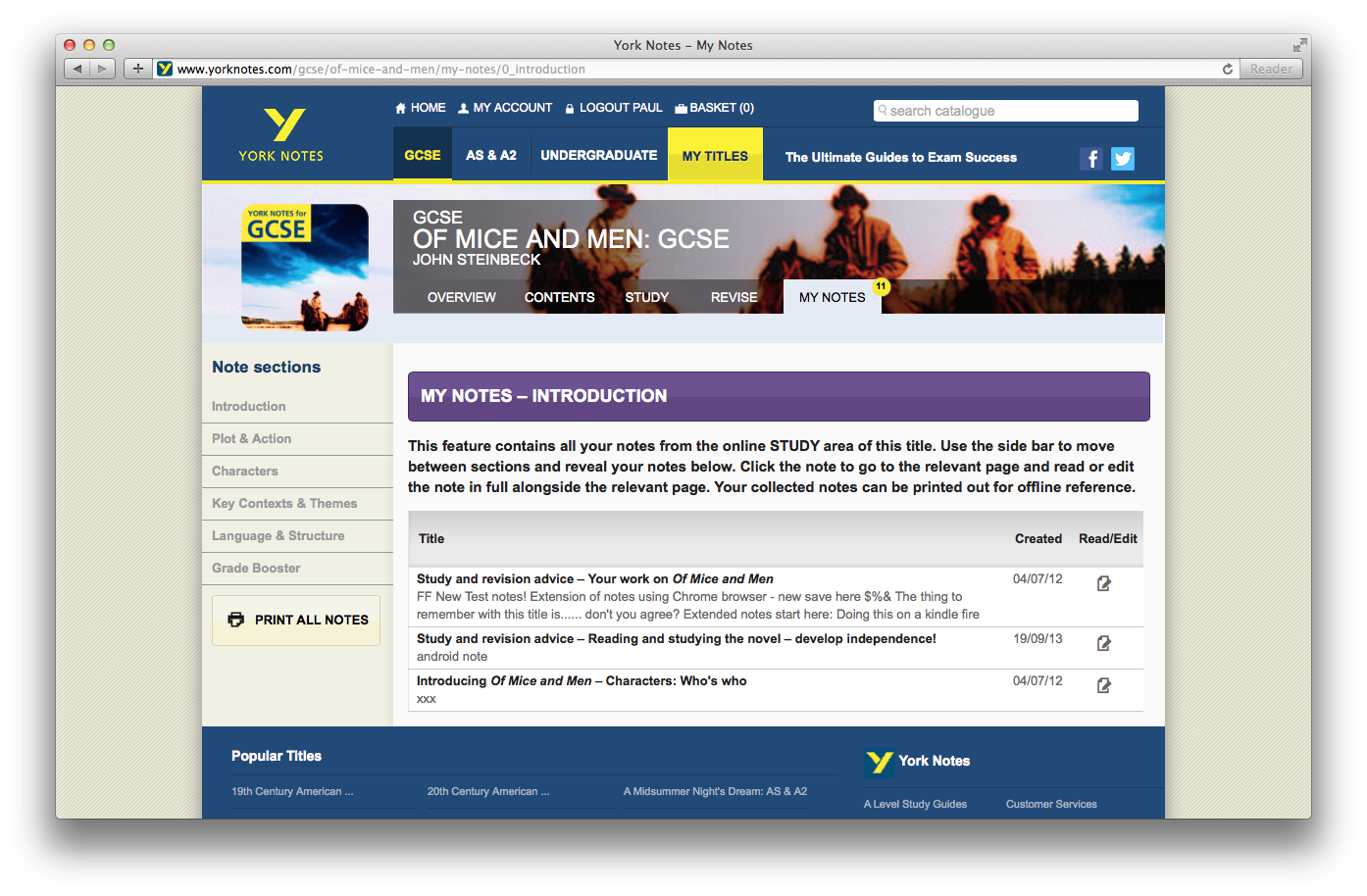Open the Twitter page icon
The width and height of the screenshot is (1367, 896).
click(x=1123, y=159)
